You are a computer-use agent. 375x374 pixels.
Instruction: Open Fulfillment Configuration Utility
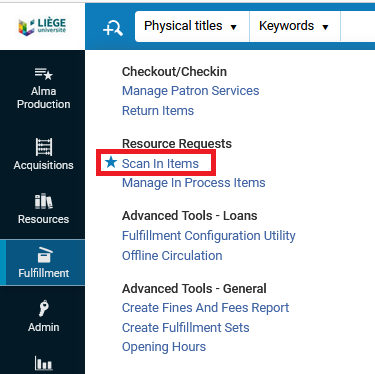click(x=209, y=236)
